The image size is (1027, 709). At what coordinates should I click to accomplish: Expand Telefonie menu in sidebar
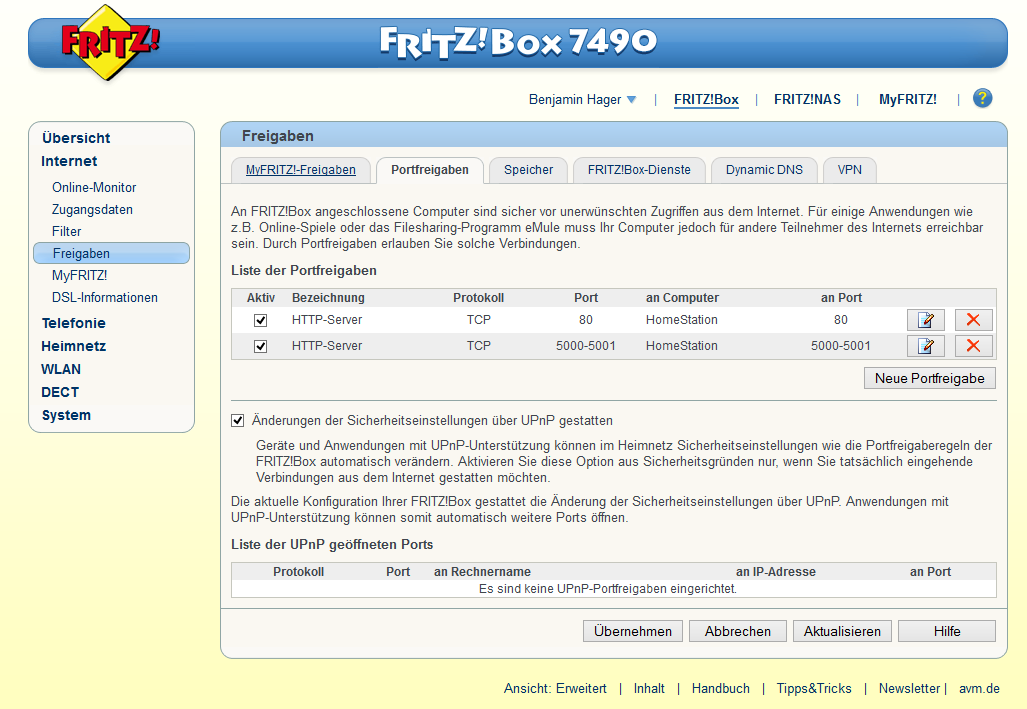point(73,323)
